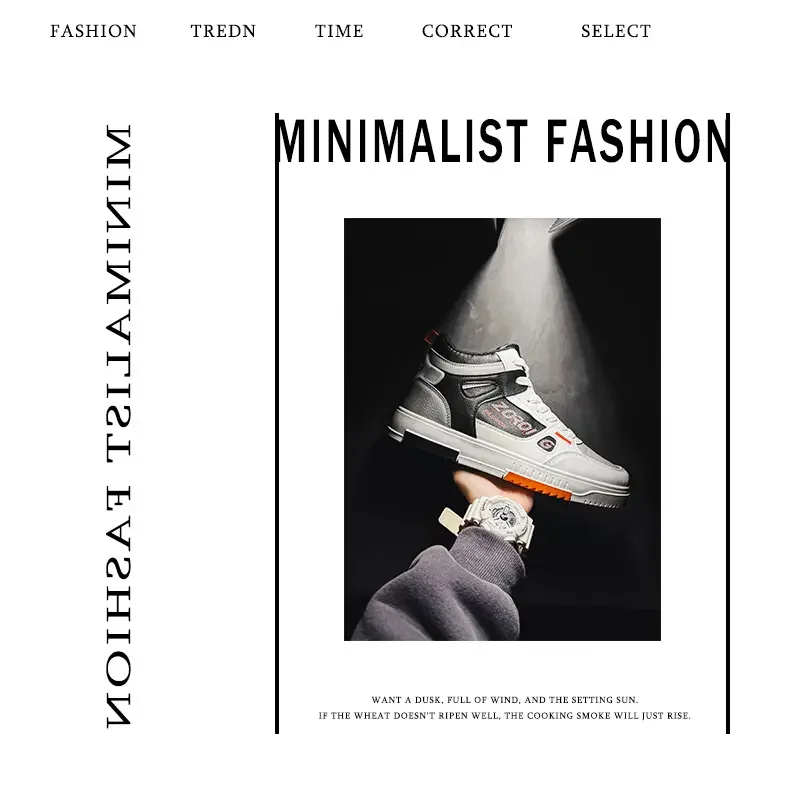
Task: Open the FASHION menu item
Action: pos(93,31)
